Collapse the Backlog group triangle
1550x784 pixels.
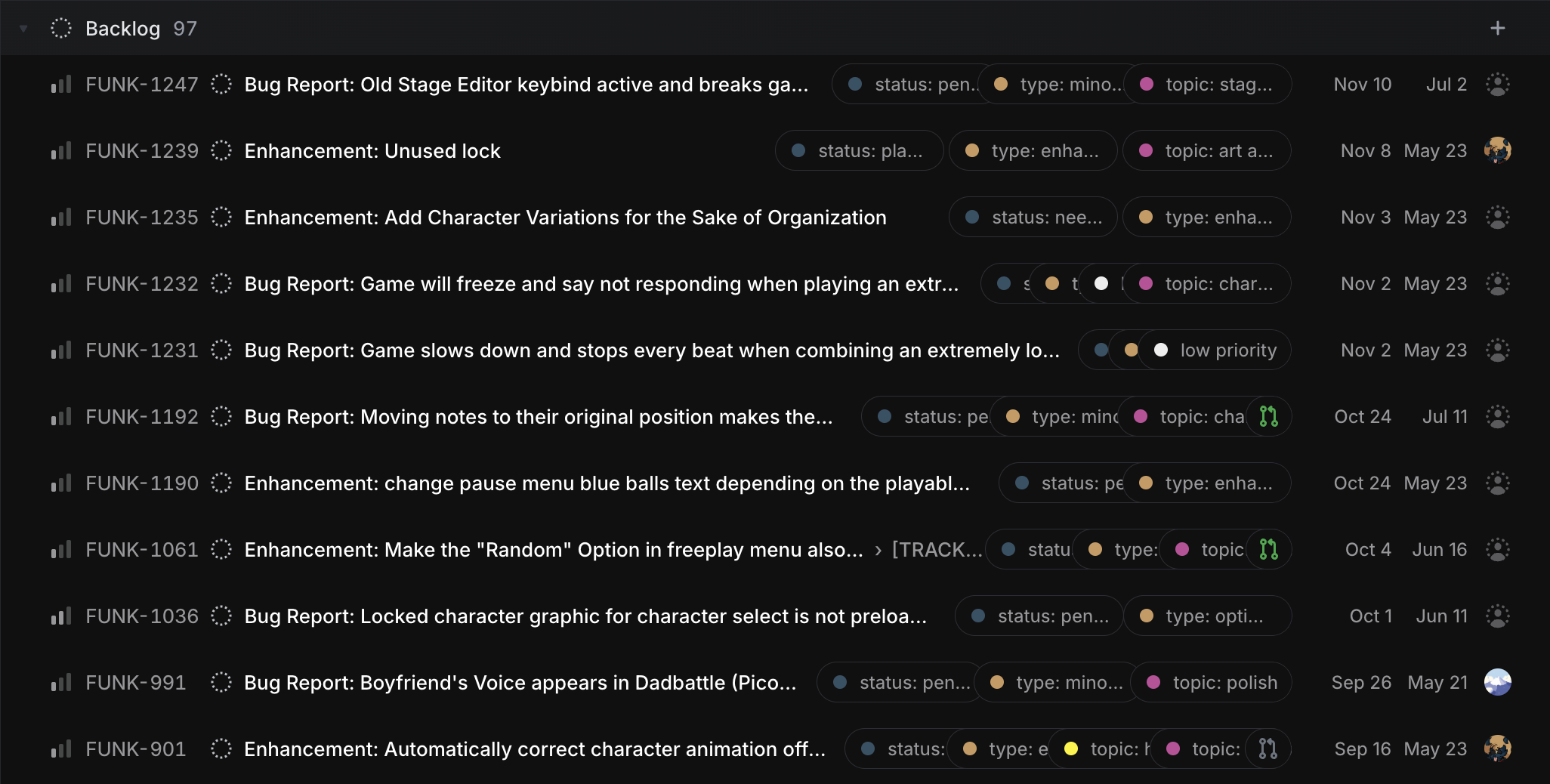click(x=23, y=29)
